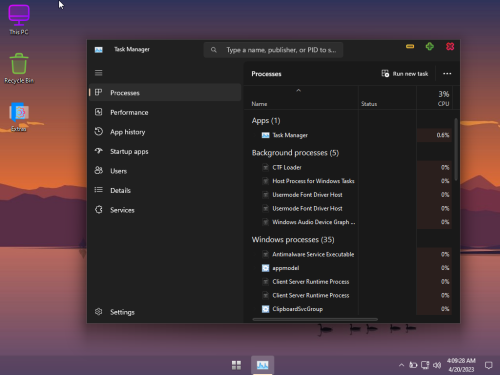The width and height of the screenshot is (500, 375).
Task: Switch to the Startup apps page
Action: pos(165,151)
